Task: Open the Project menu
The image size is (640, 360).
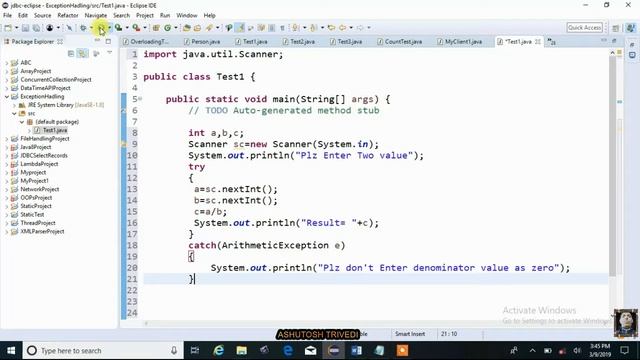Action: pos(145,16)
